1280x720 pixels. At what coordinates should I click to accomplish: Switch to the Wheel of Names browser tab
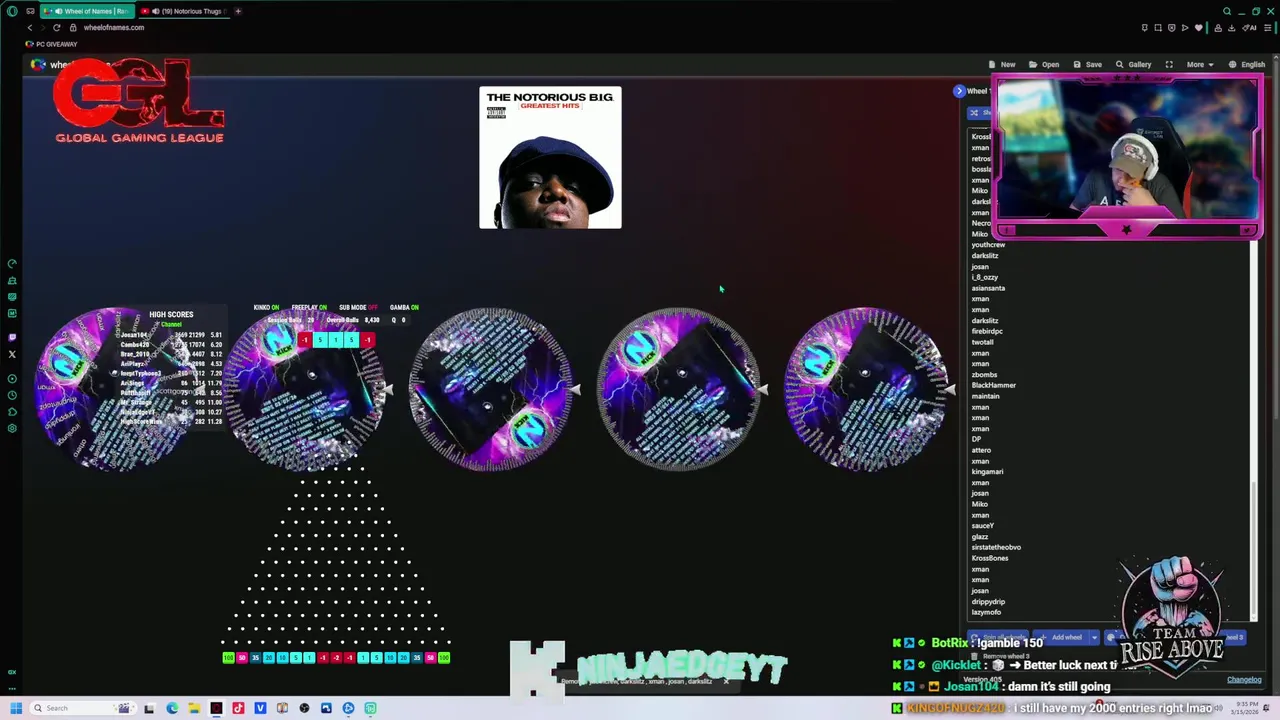pyautogui.click(x=86, y=11)
